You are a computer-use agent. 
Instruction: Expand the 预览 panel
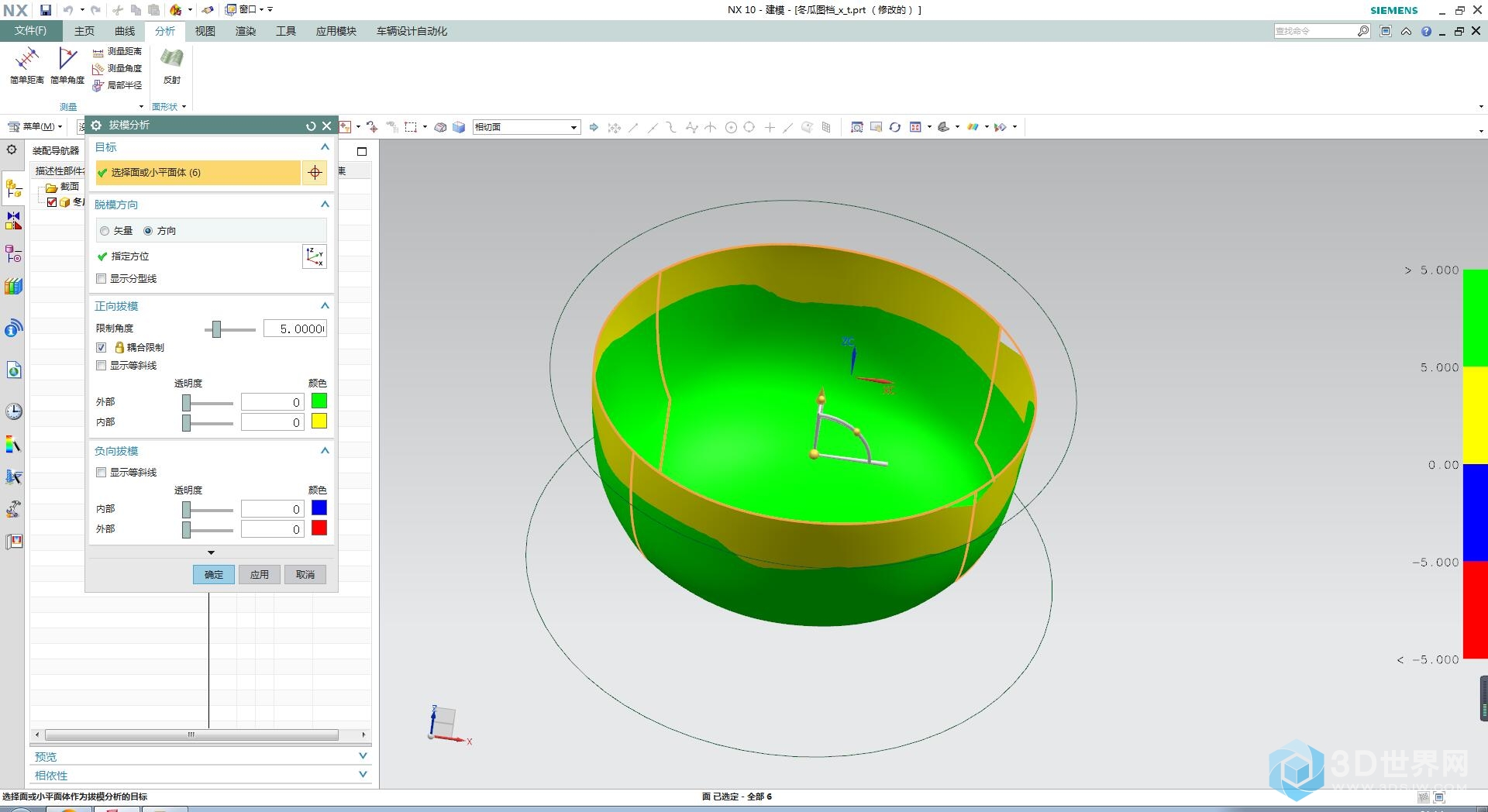pyautogui.click(x=363, y=756)
